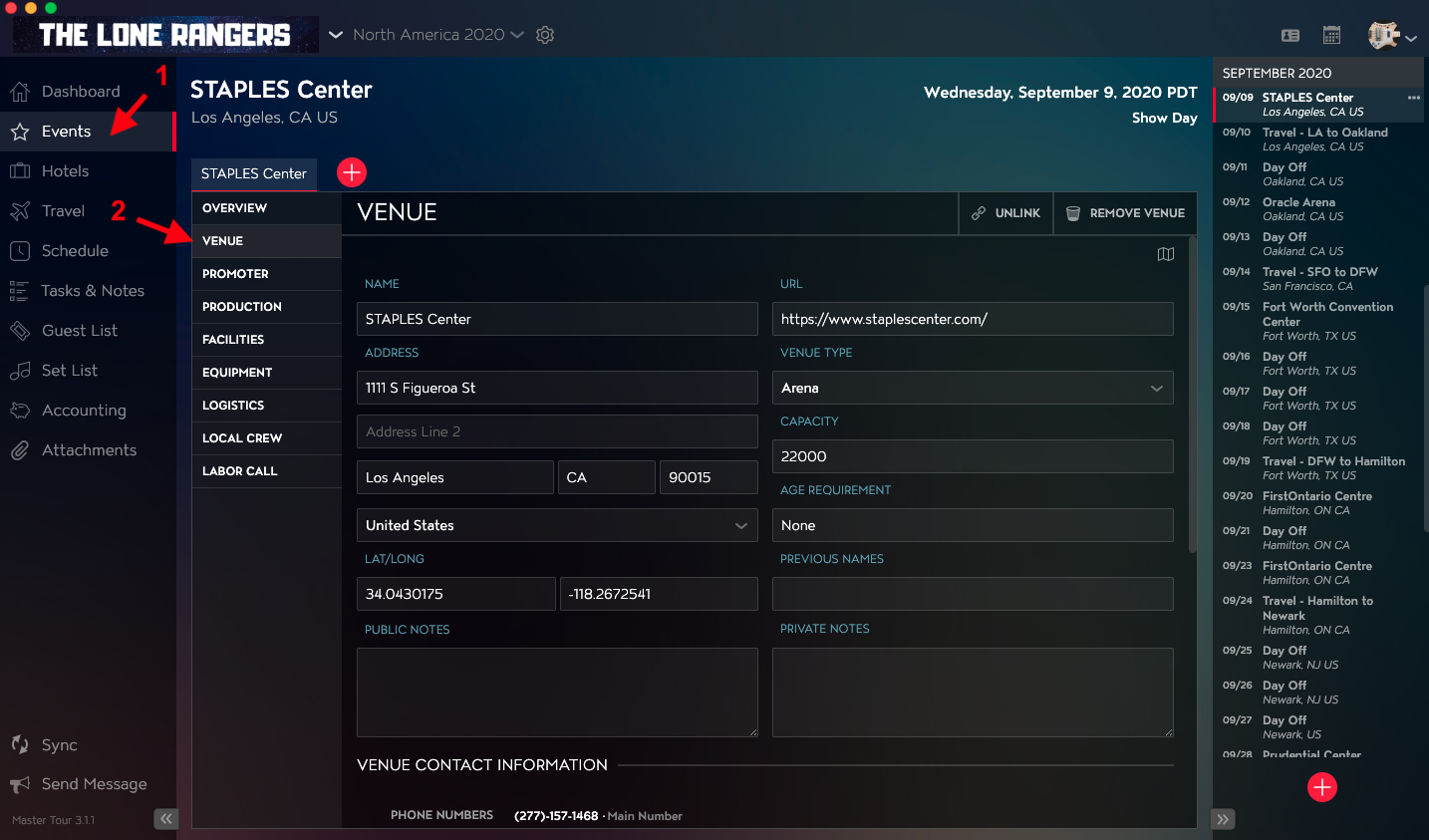
Task: Click the Address Line 2 field
Action: tap(557, 431)
